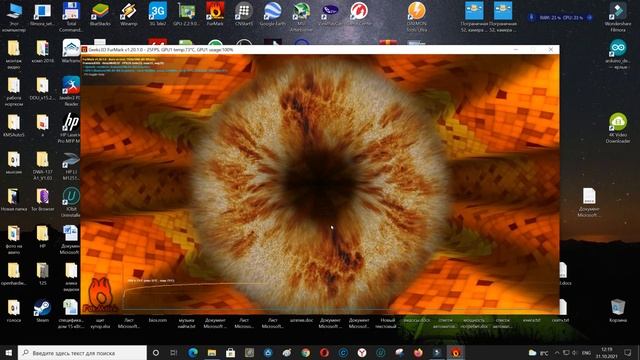Image resolution: width=640 pixels, height=360 pixels.
Task: Open Firefox from the taskbar
Action: point(418,353)
